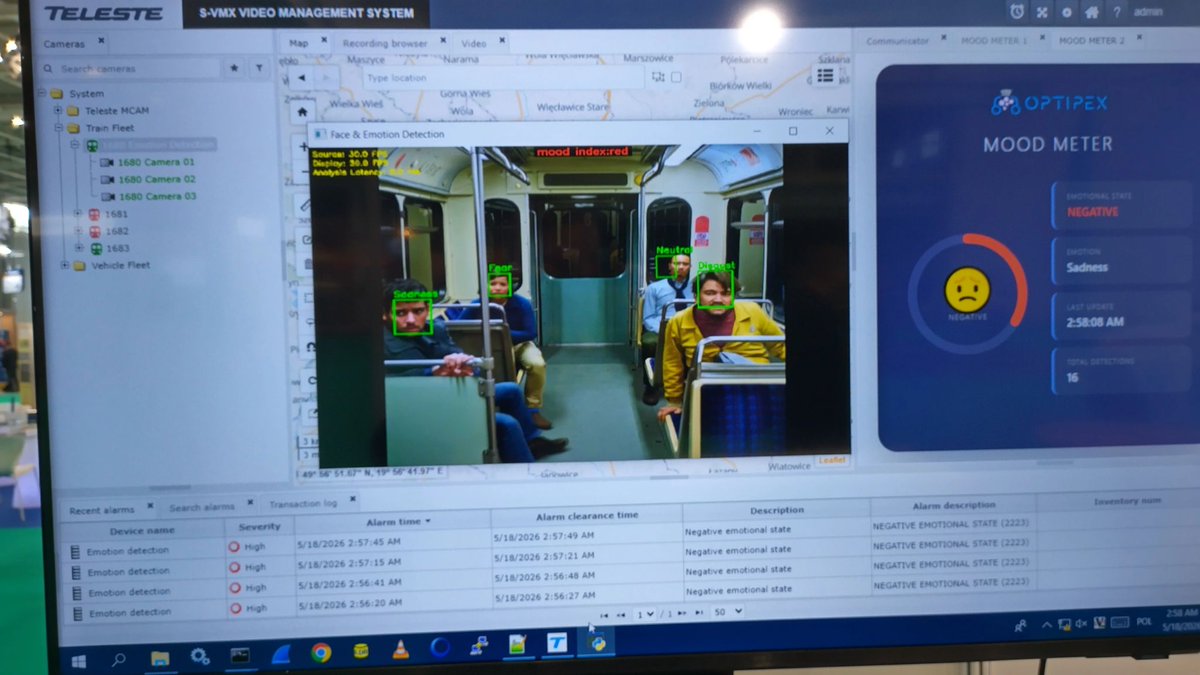Sort by Device name column header
The image size is (1200, 675).
(x=142, y=530)
